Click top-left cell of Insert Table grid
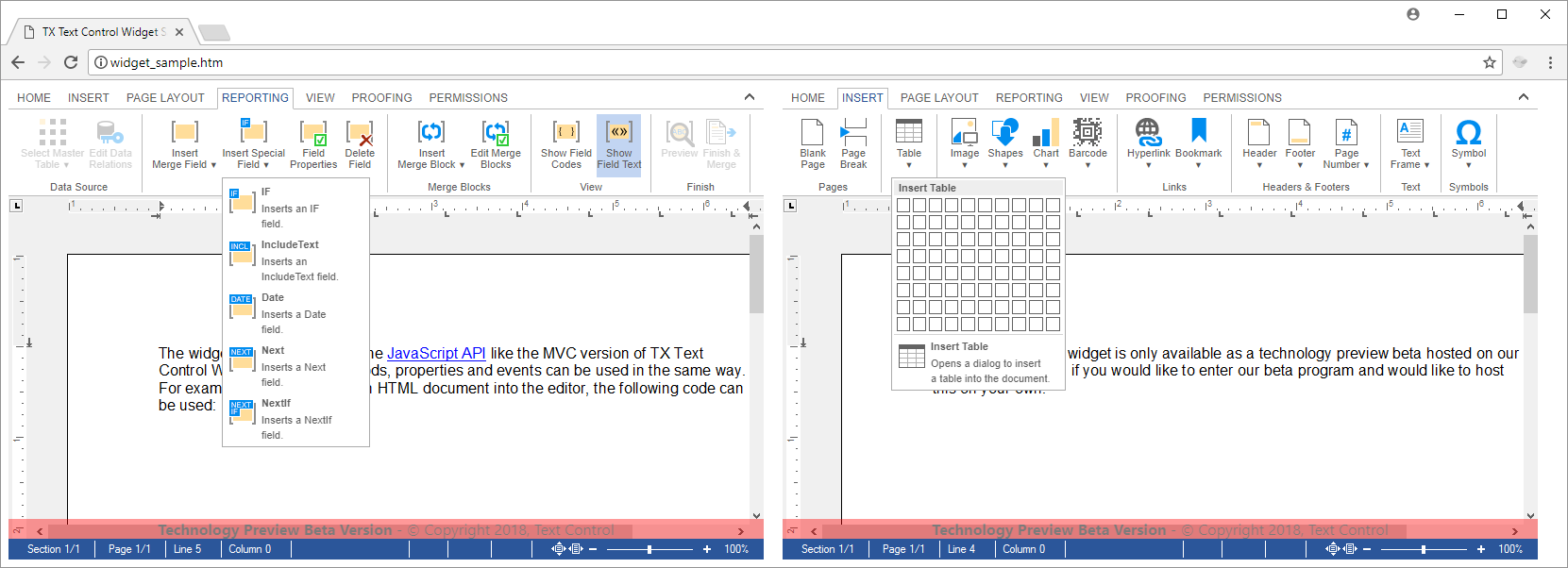This screenshot has height=568, width=1568. pyautogui.click(x=903, y=205)
